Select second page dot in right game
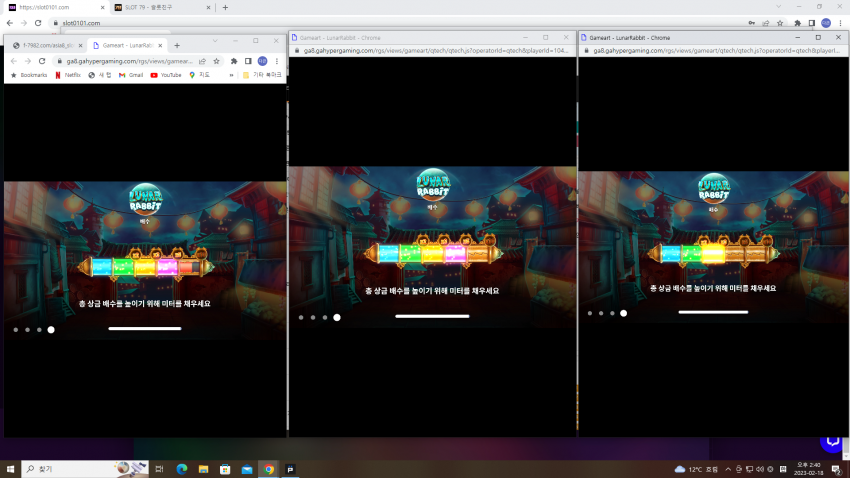The height and width of the screenshot is (478, 850). [601, 313]
